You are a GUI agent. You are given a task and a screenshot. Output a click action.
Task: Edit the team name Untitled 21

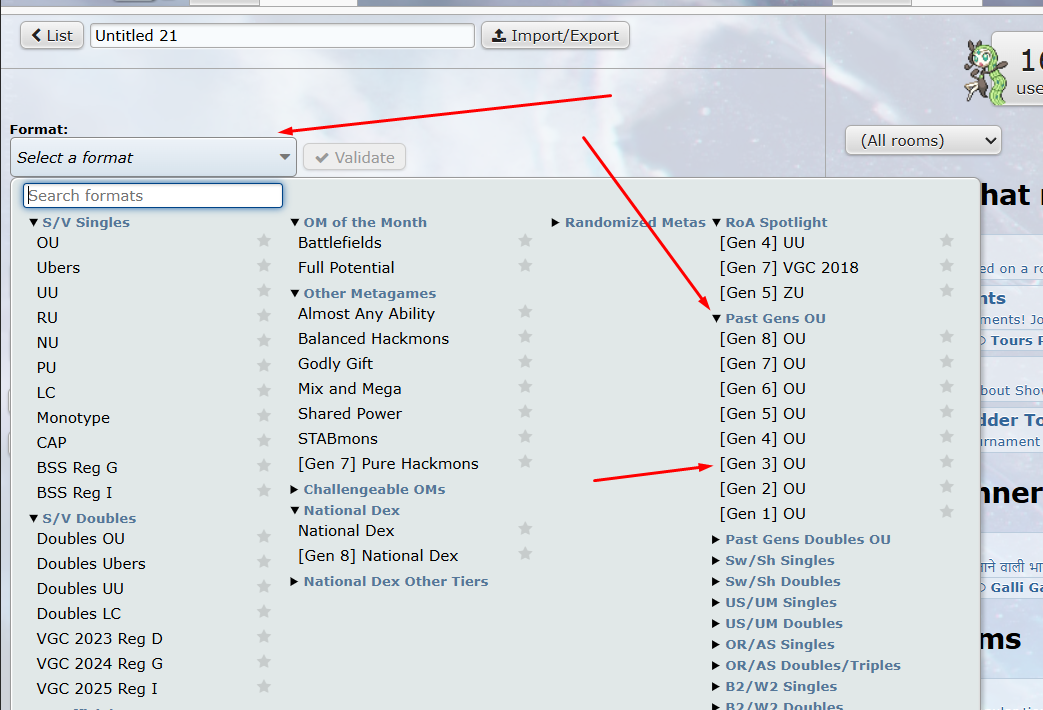click(x=282, y=36)
